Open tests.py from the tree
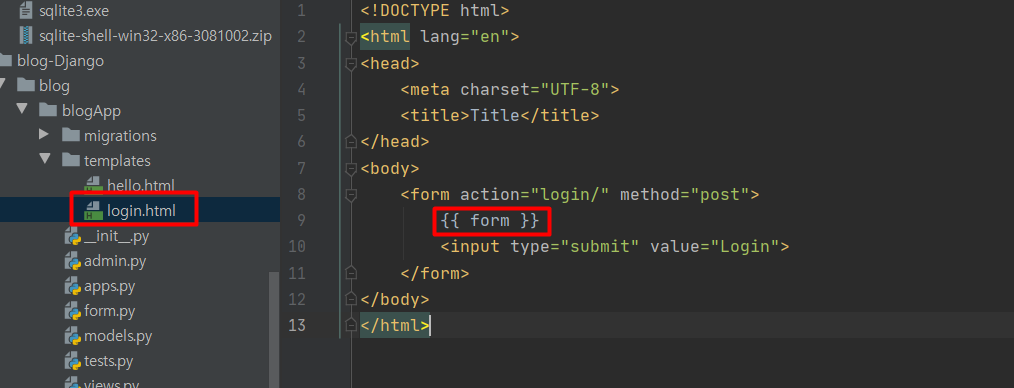The width and height of the screenshot is (1014, 388). pos(109,361)
